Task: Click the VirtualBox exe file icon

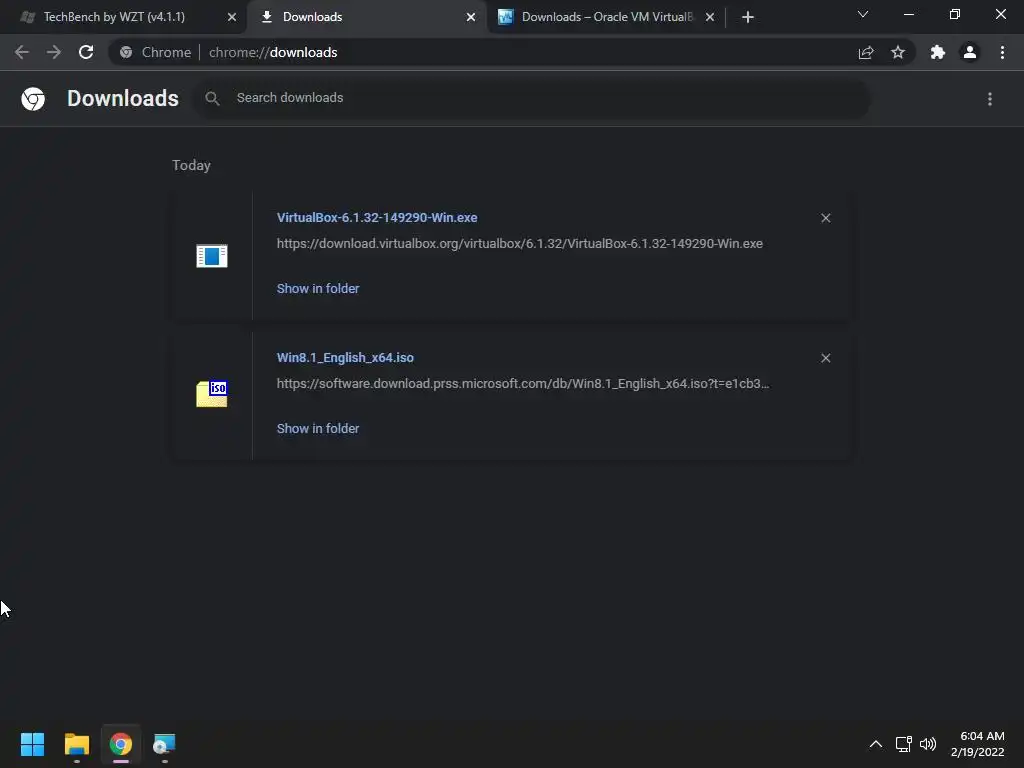Action: [212, 255]
